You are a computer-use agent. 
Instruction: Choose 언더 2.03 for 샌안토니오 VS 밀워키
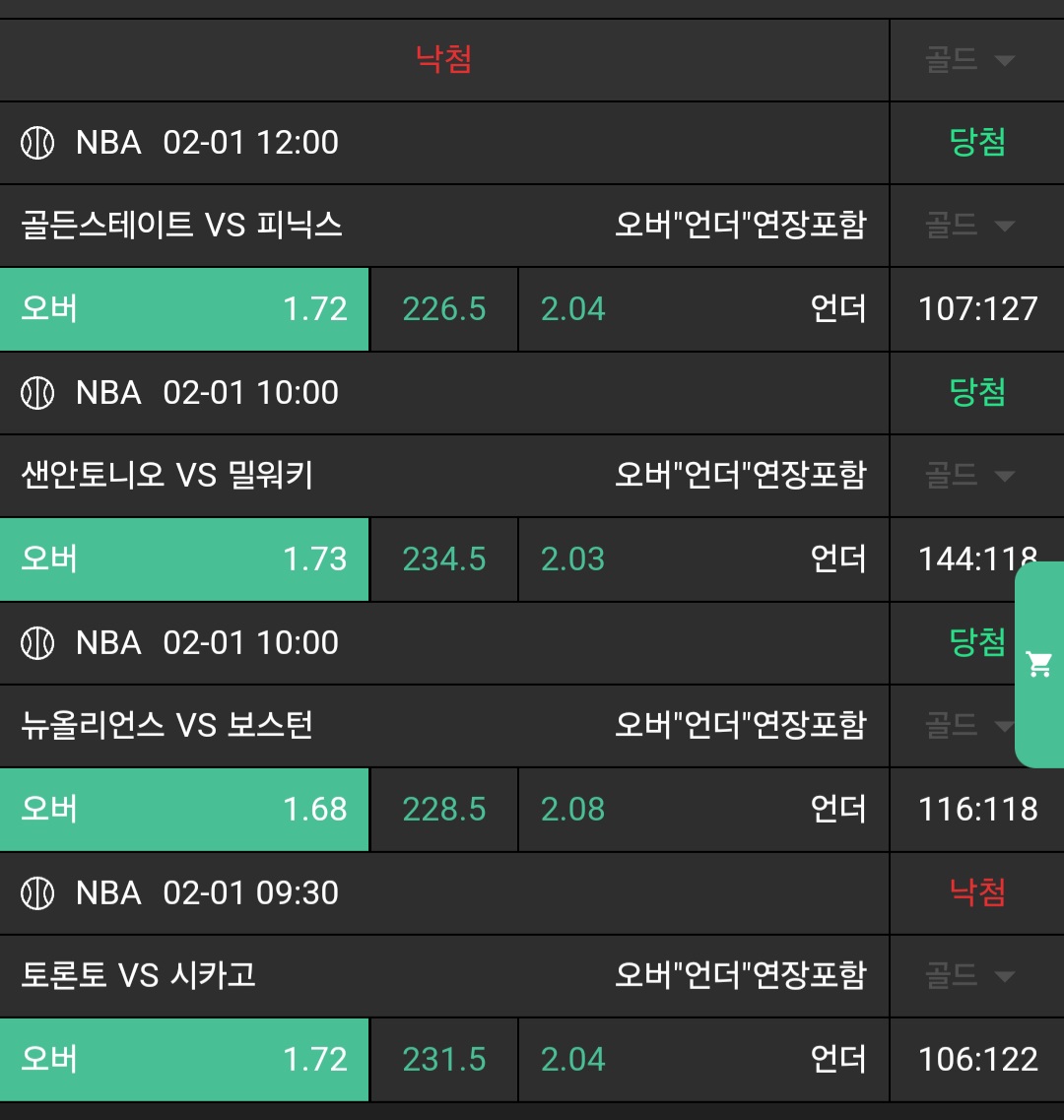[x=703, y=560]
